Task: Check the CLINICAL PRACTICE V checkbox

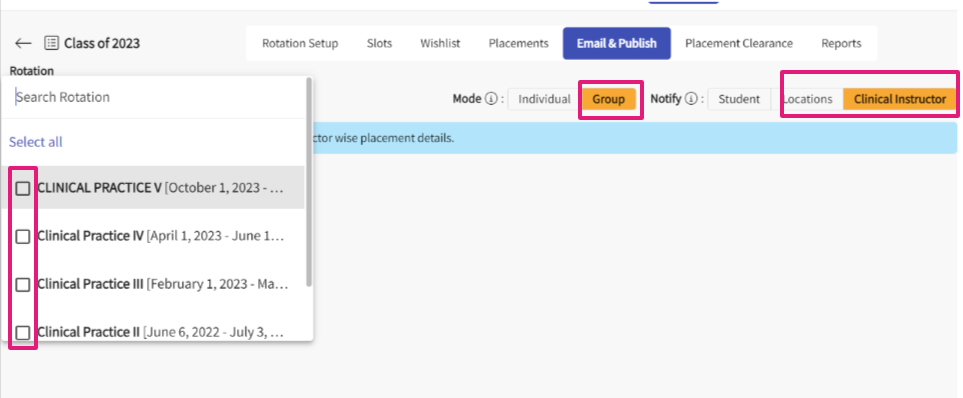Action: click(23, 188)
